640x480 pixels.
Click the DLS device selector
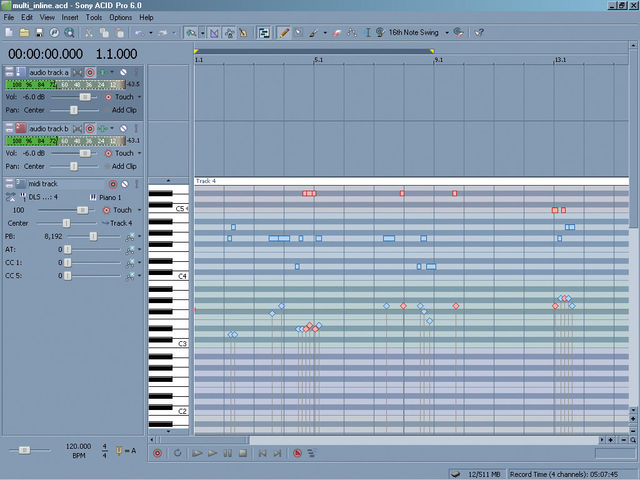(40, 197)
